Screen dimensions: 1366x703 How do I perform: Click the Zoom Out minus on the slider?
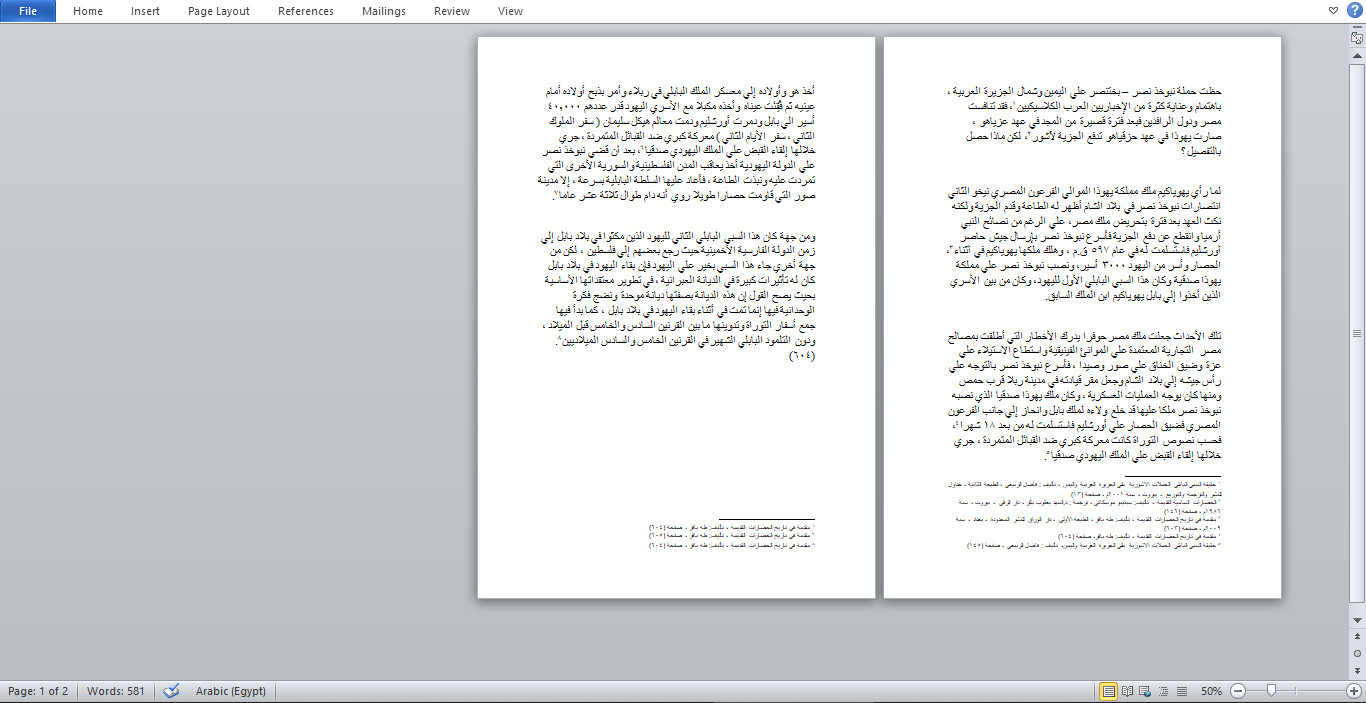coord(1238,690)
